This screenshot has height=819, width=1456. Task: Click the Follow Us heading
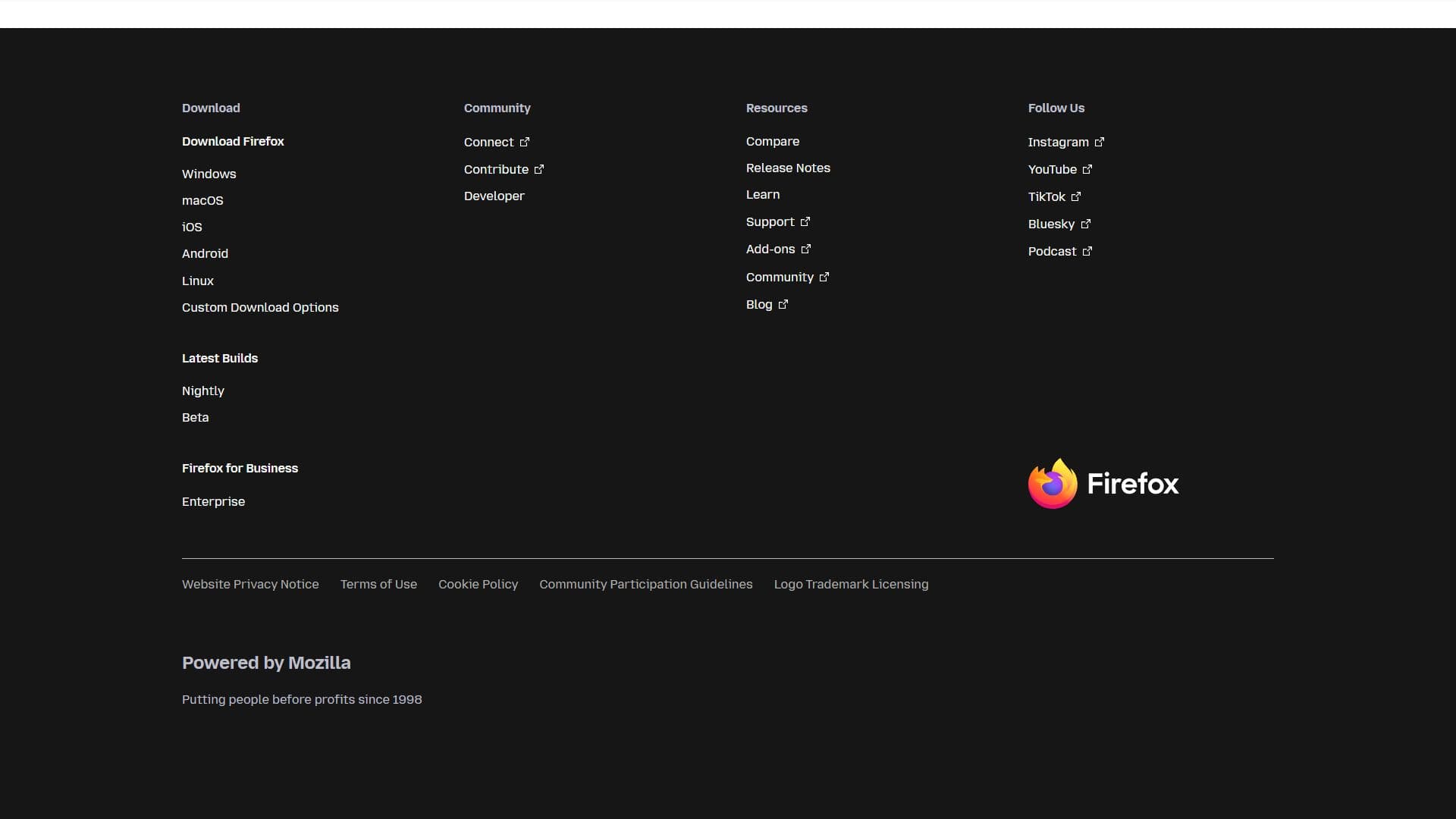pos(1056,108)
